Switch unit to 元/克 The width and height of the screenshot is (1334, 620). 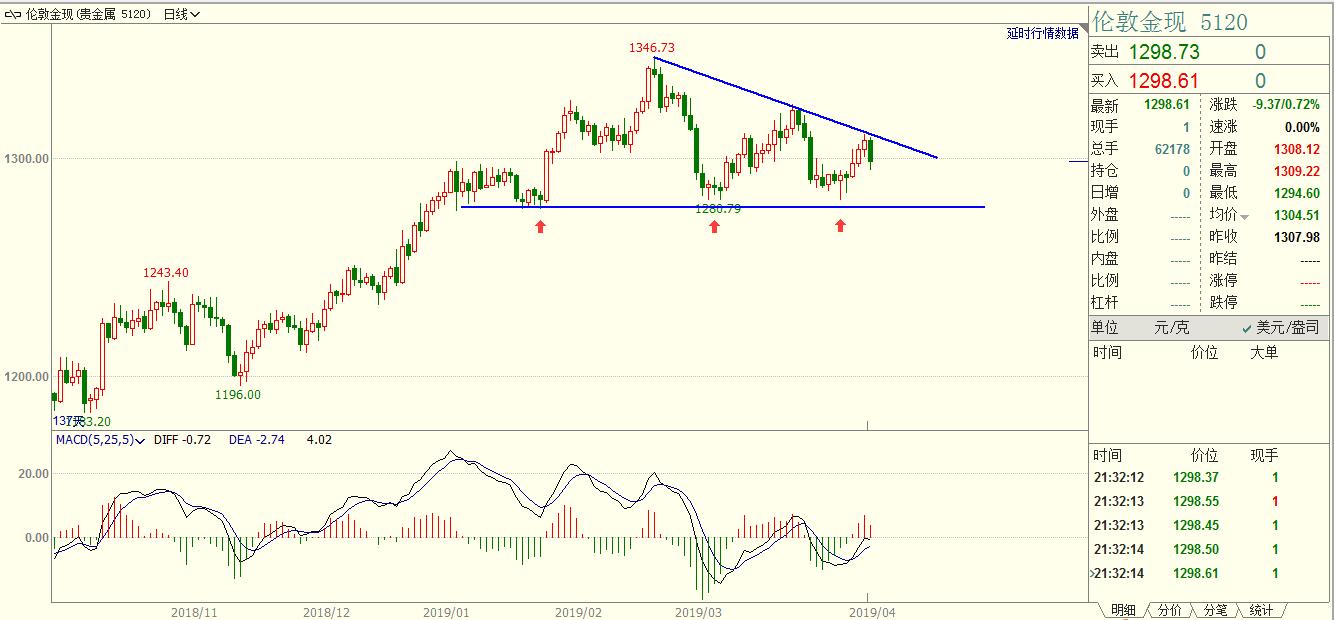tap(1171, 328)
